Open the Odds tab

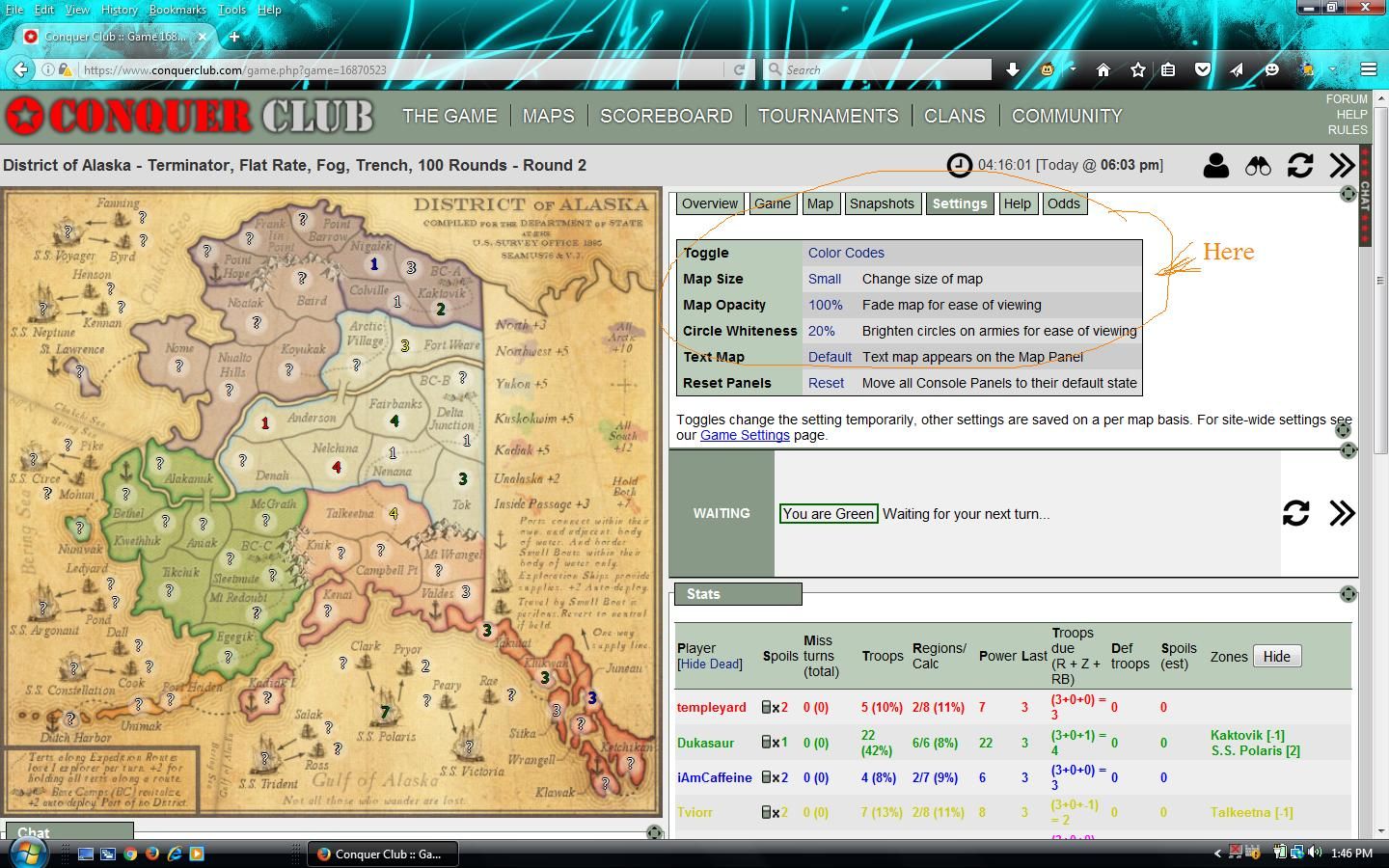[x=1064, y=203]
